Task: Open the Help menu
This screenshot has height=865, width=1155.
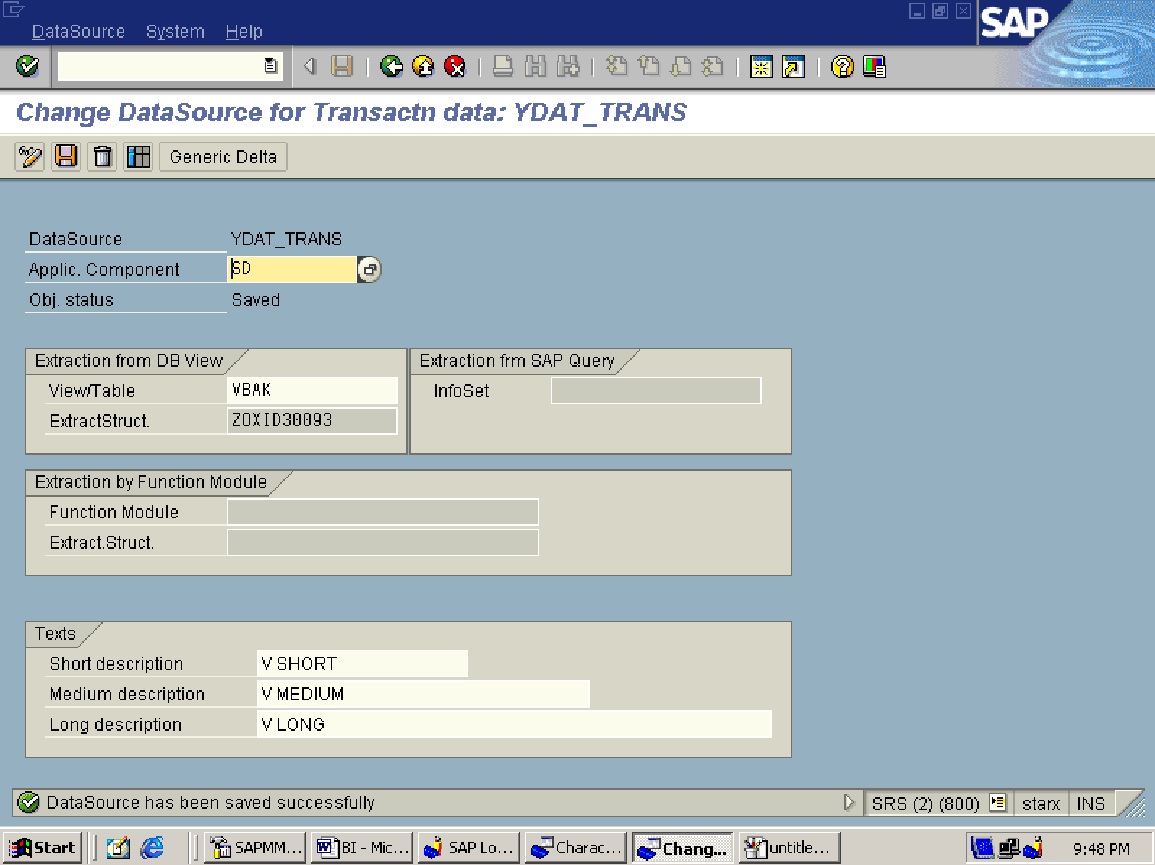Action: coord(244,32)
